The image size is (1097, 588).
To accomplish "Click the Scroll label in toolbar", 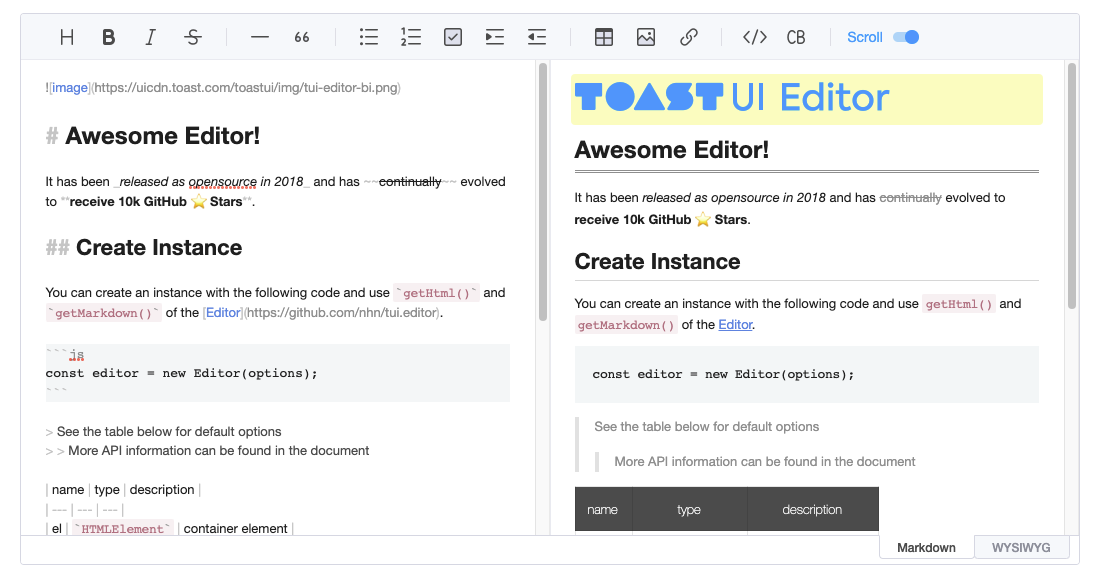I will coord(865,37).
